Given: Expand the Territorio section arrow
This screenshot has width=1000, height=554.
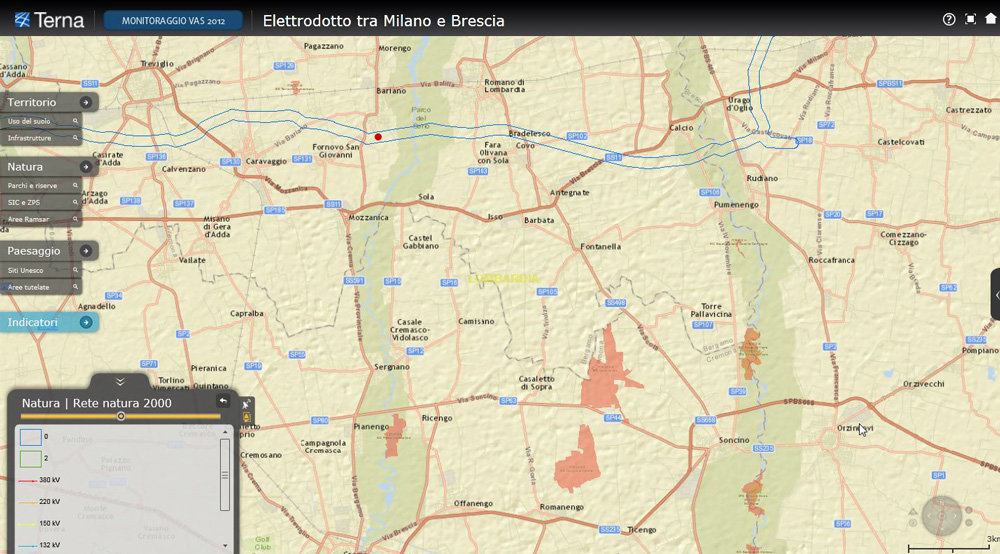Looking at the screenshot, I should tap(87, 102).
